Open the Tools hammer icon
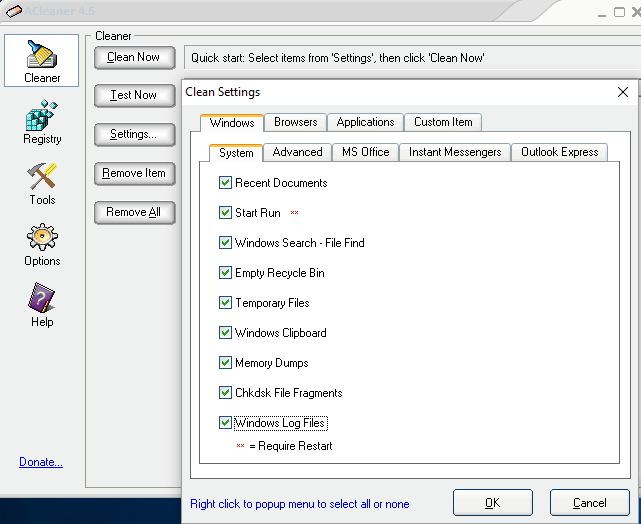 pyautogui.click(x=42, y=176)
